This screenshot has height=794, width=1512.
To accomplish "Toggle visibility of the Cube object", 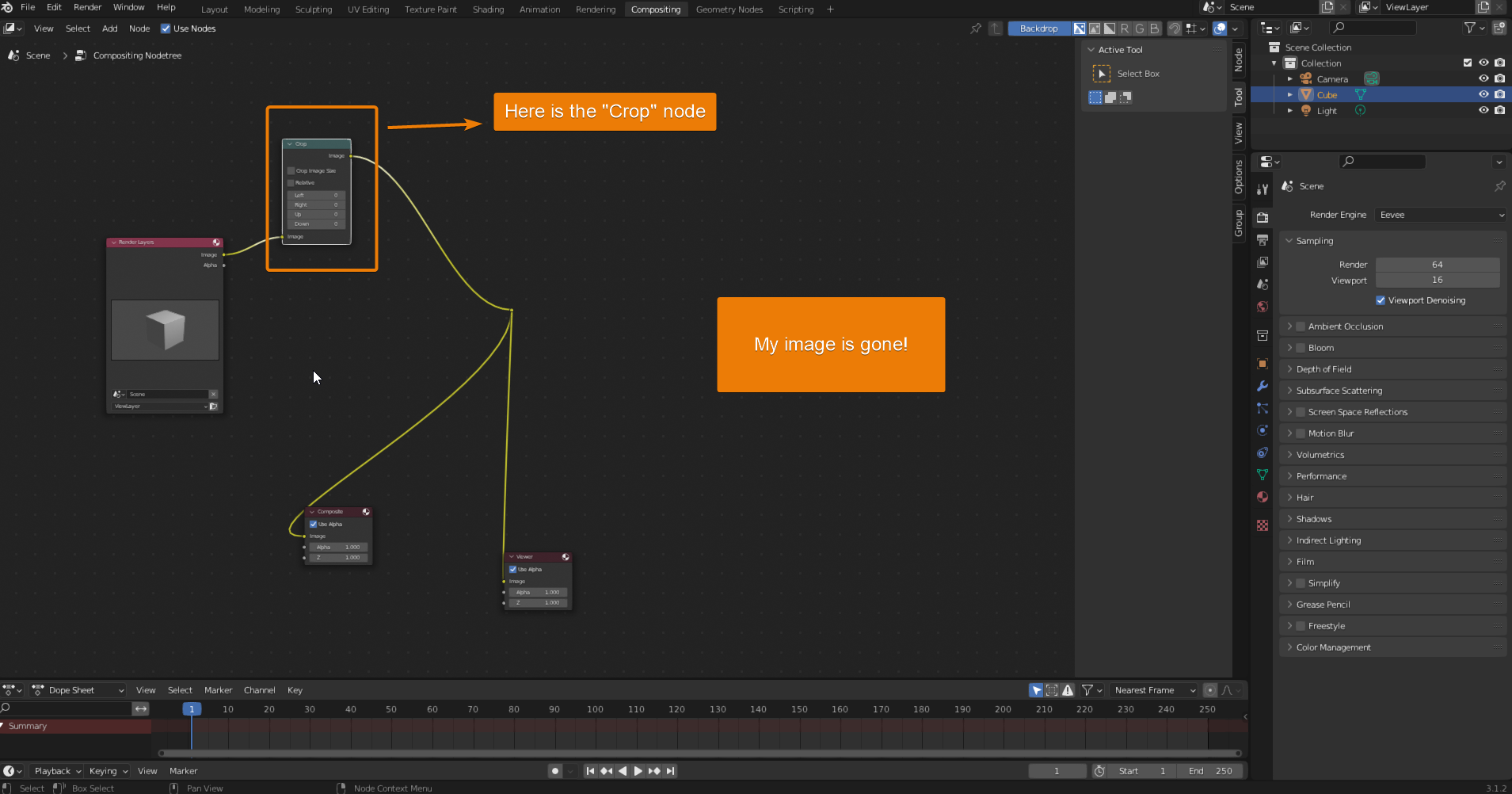I will pyautogui.click(x=1483, y=94).
